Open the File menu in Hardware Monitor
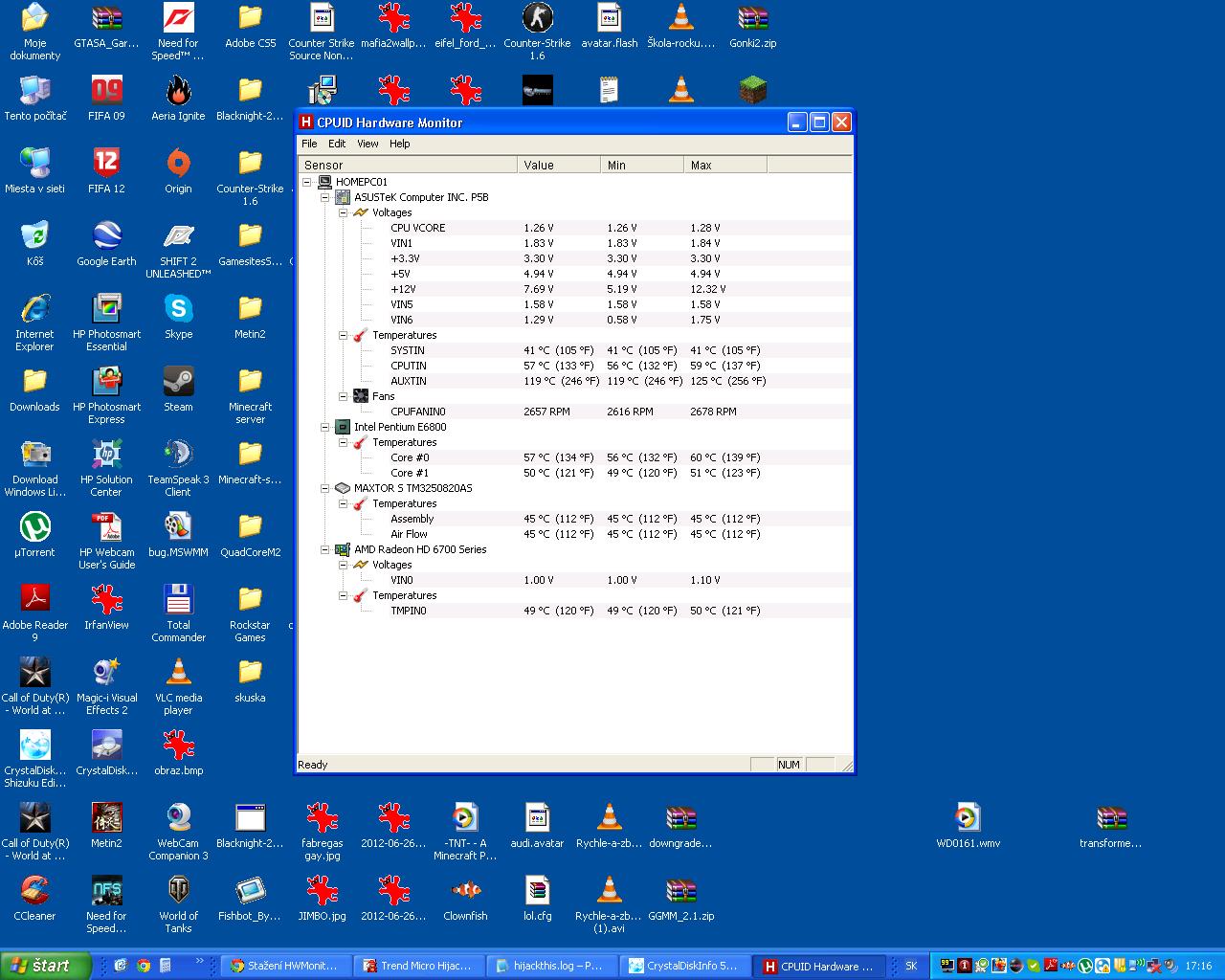Viewport: 1225px width, 980px height. click(309, 144)
